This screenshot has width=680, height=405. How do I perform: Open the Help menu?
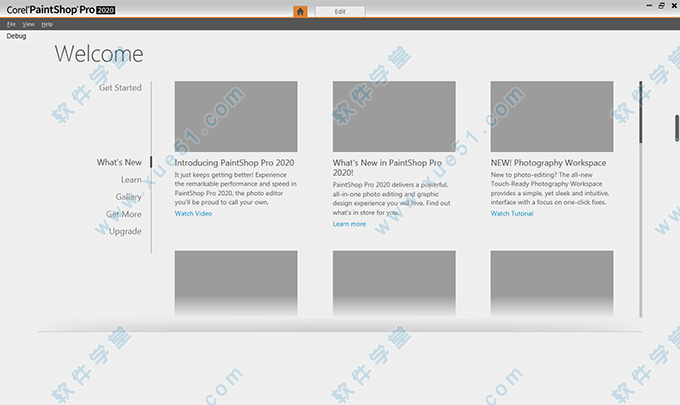47,24
